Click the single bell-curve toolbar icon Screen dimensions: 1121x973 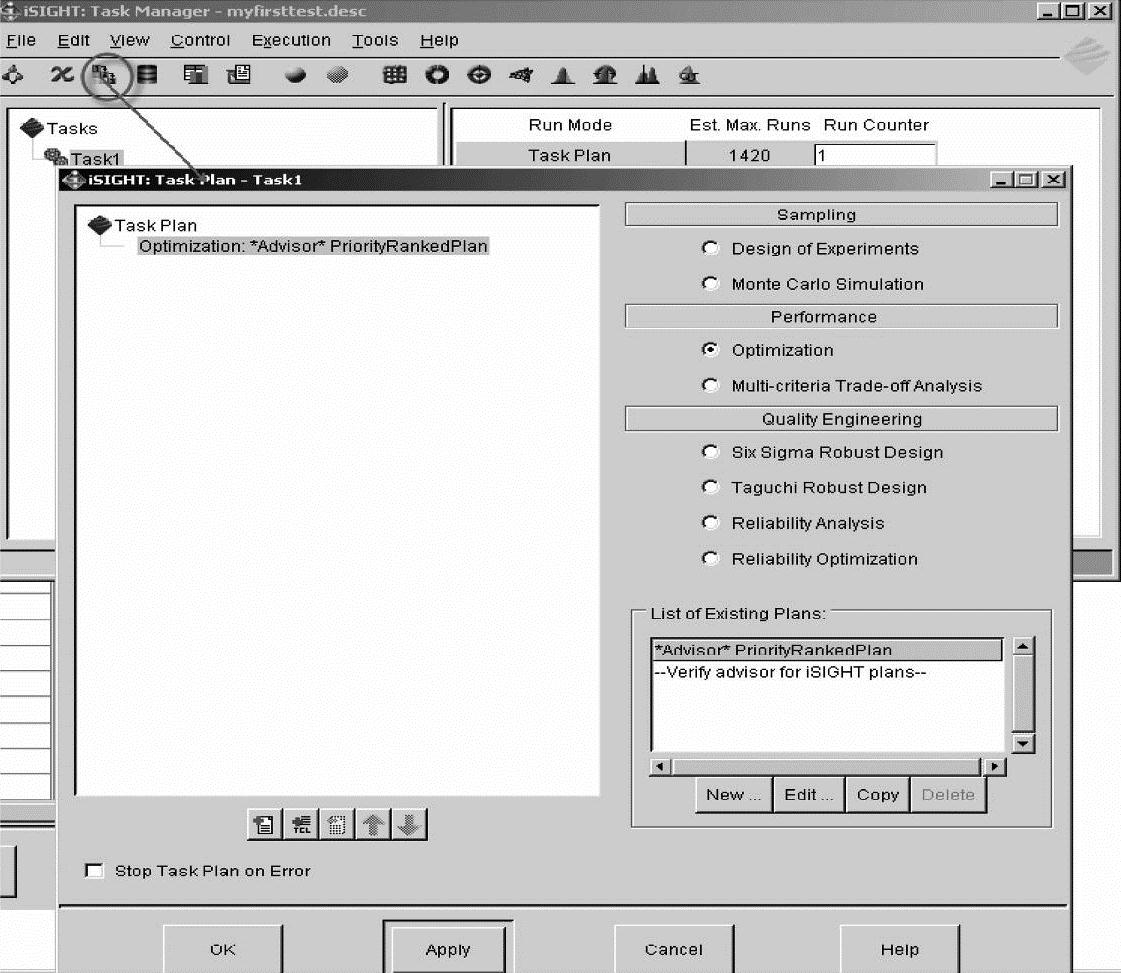point(563,74)
